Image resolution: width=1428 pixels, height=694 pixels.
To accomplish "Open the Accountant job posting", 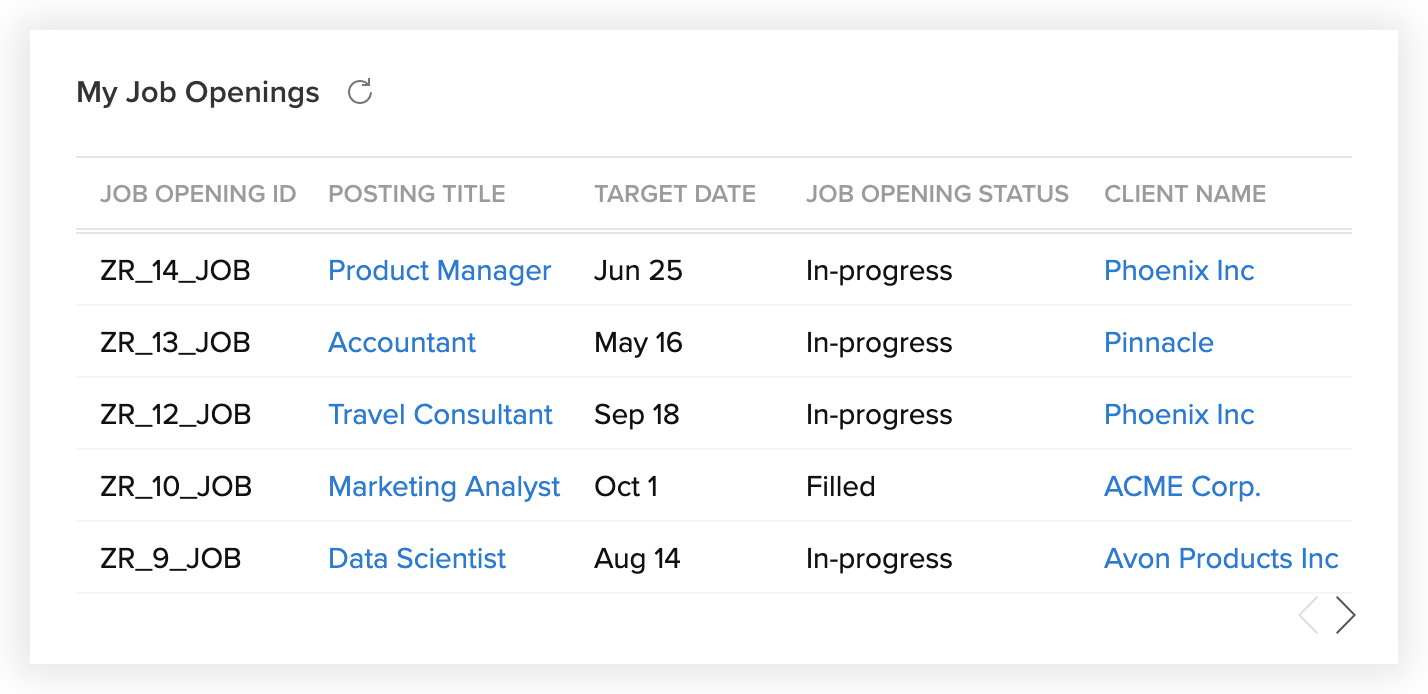I will point(402,343).
